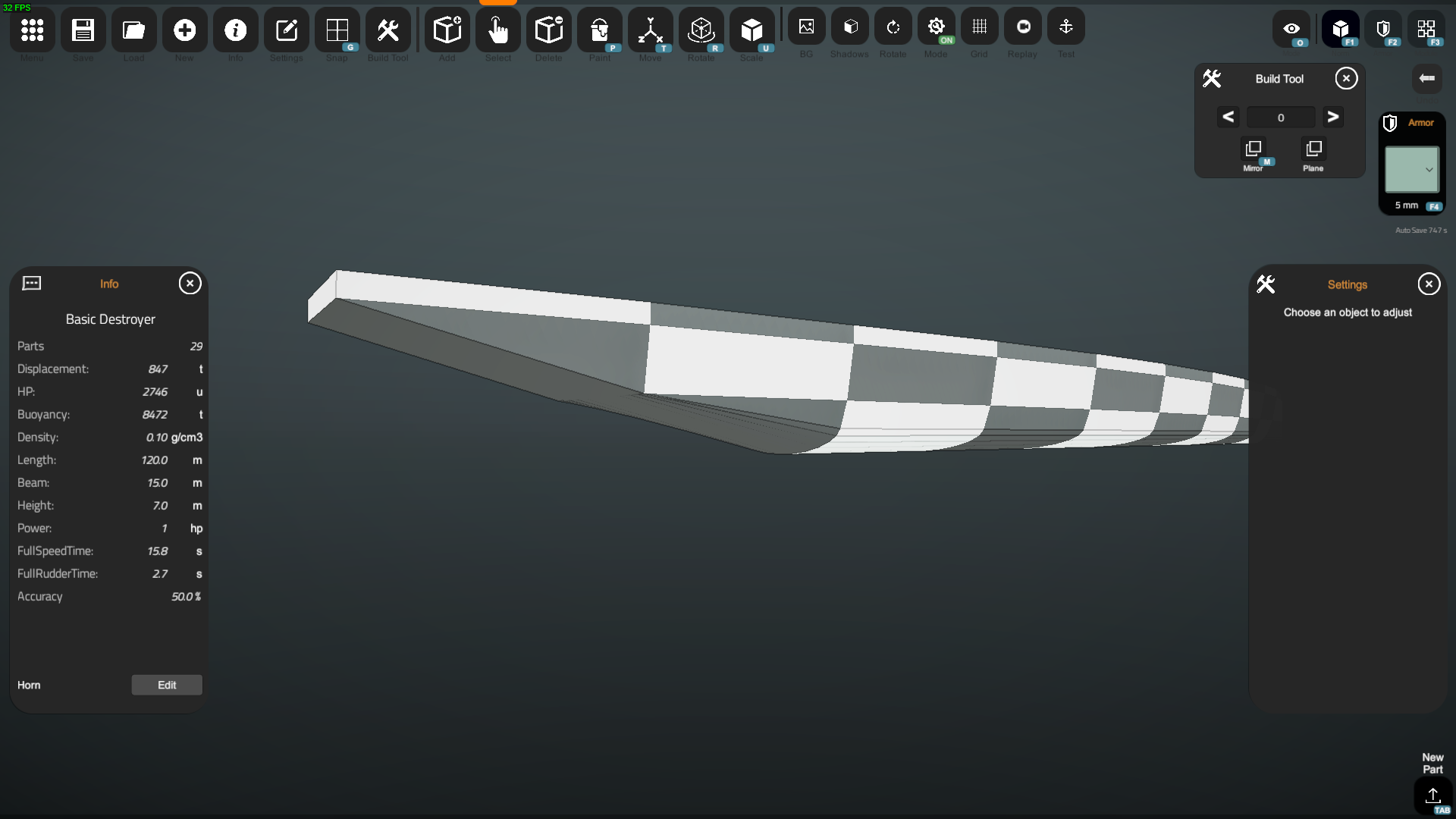This screenshot has height=819, width=1456.
Task: Click the Build Tool number field
Action: pos(1281,118)
